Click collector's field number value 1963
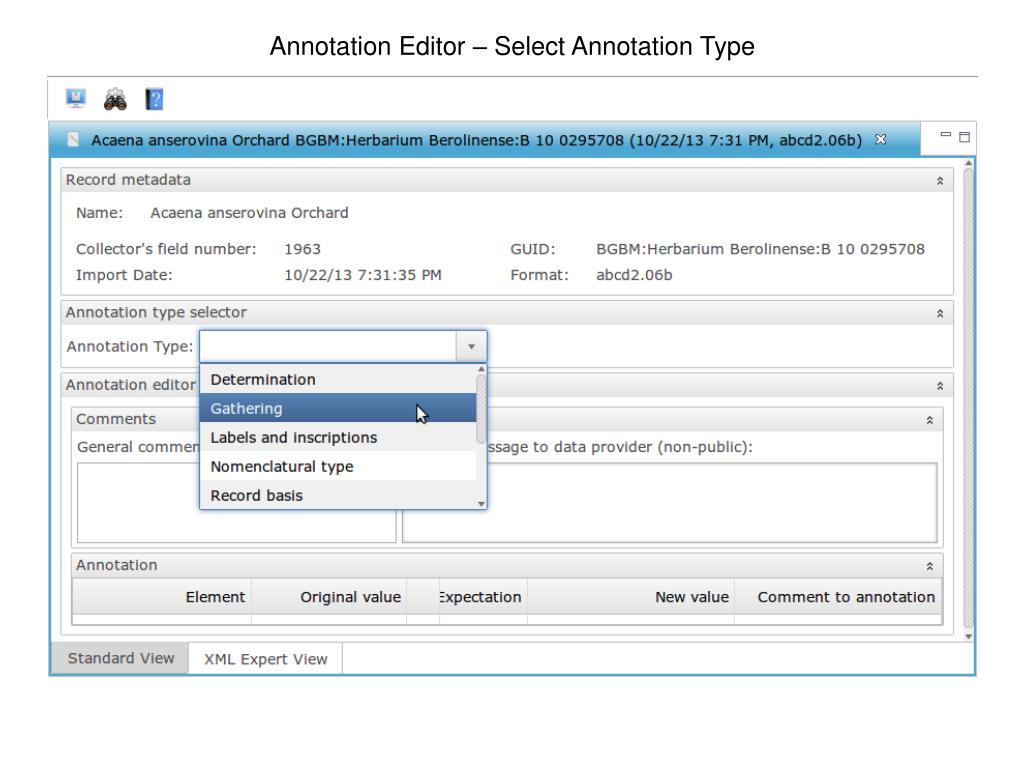The height and width of the screenshot is (768, 1024). pyautogui.click(x=302, y=249)
